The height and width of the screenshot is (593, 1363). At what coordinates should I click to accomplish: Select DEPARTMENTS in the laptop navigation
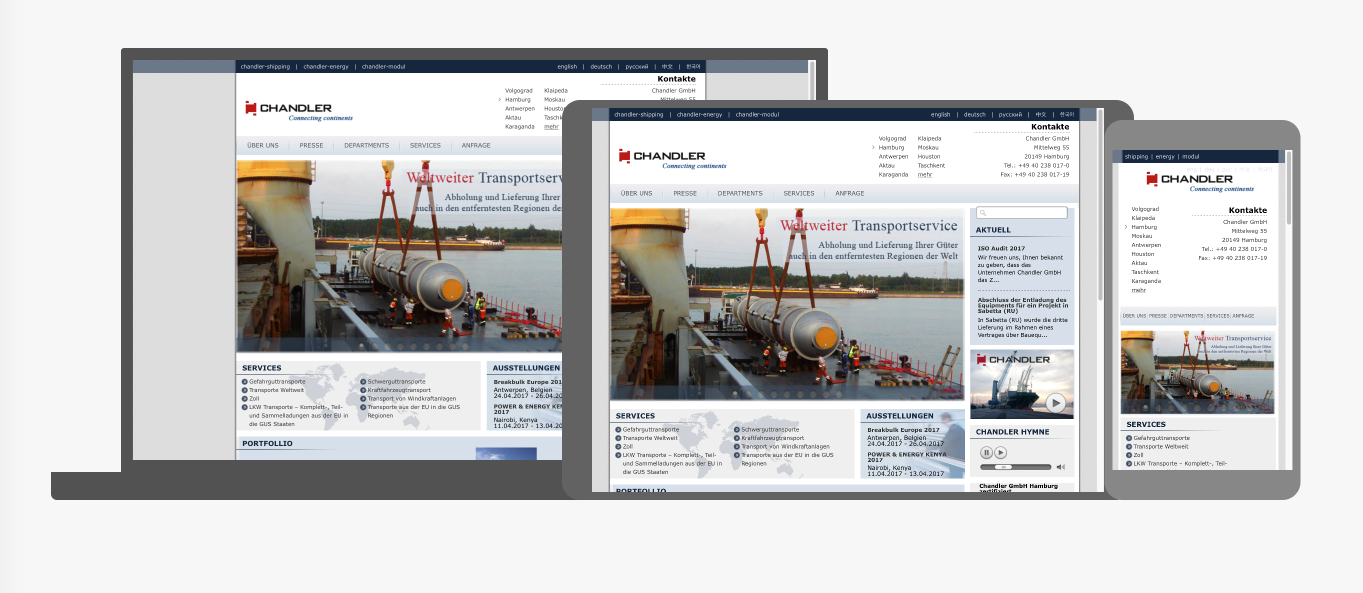pos(367,146)
